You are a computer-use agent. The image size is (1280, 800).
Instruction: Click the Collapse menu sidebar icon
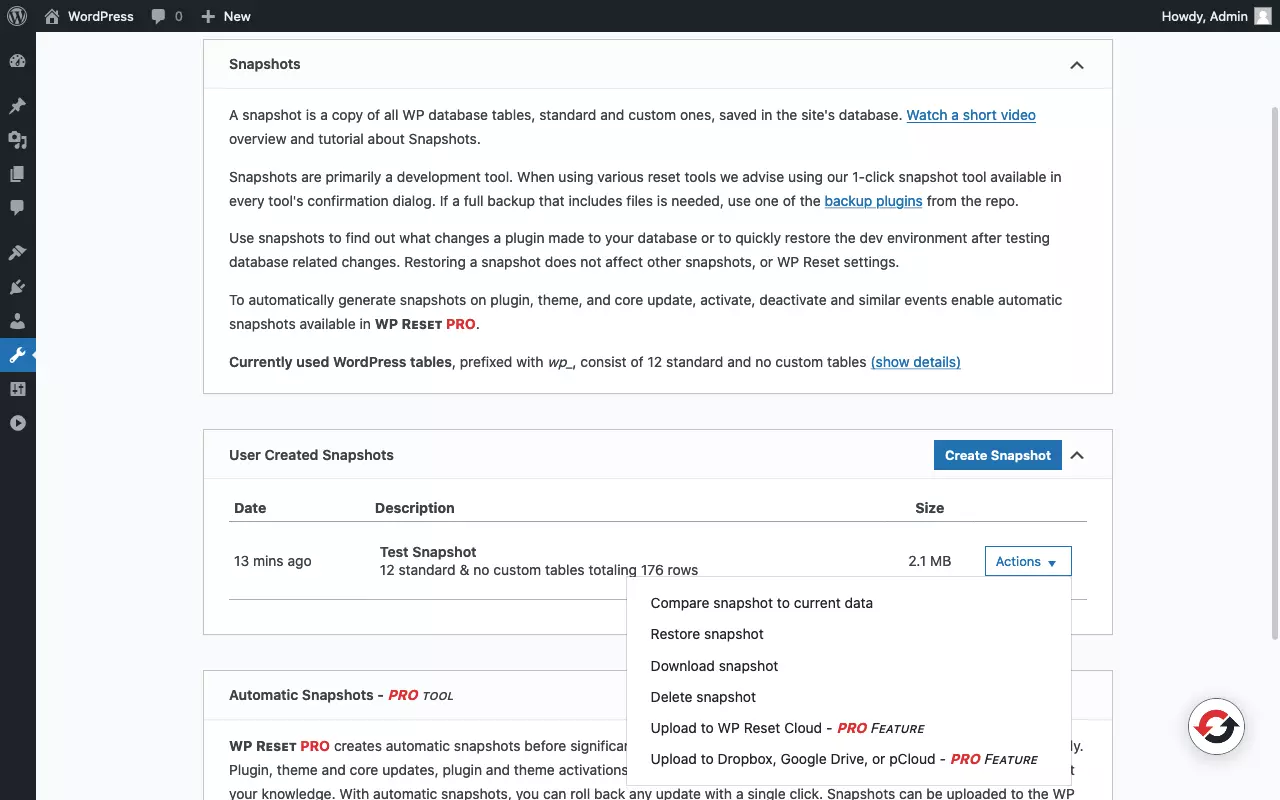pos(17,423)
